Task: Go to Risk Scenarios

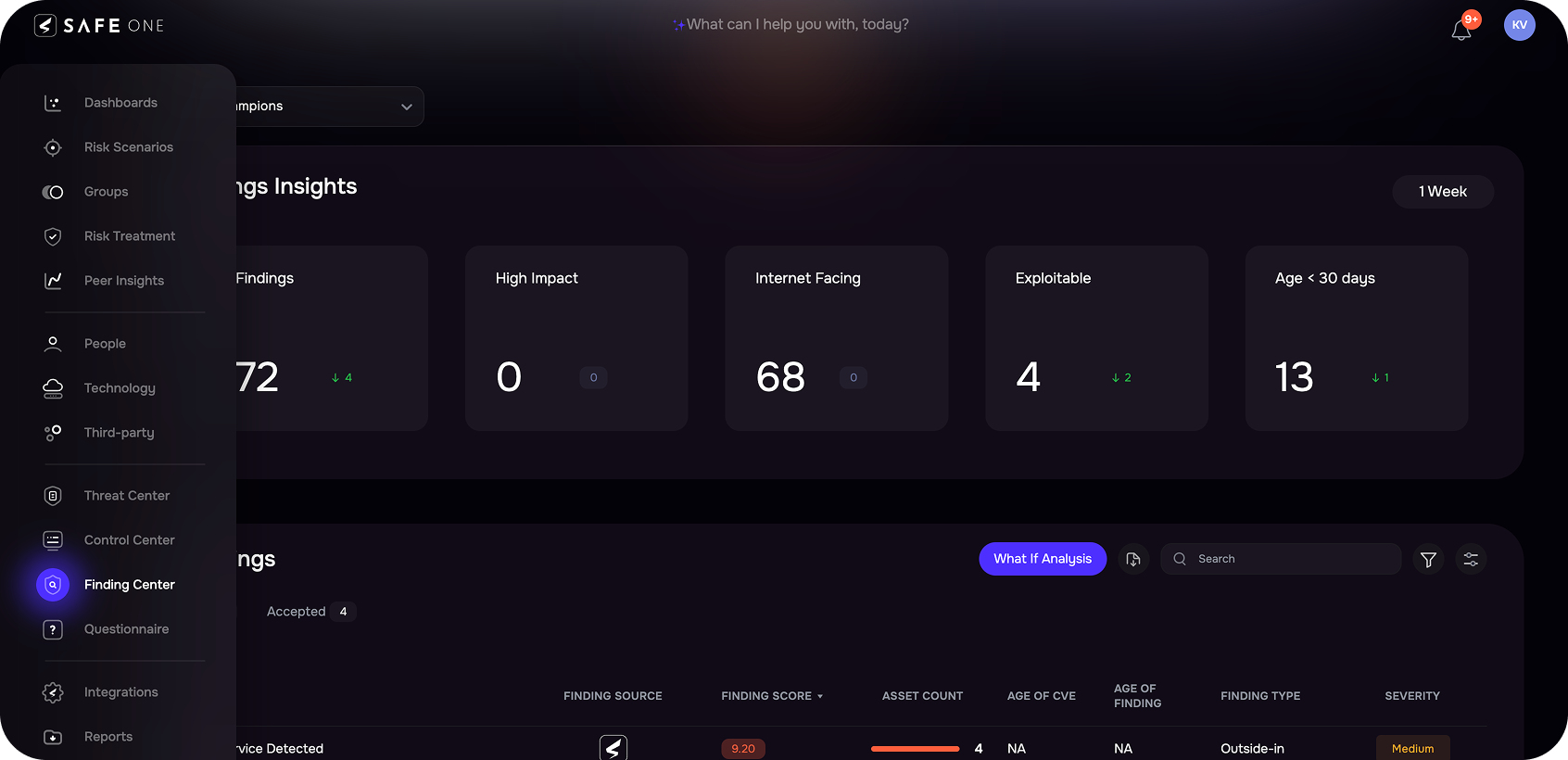Action: click(x=129, y=147)
